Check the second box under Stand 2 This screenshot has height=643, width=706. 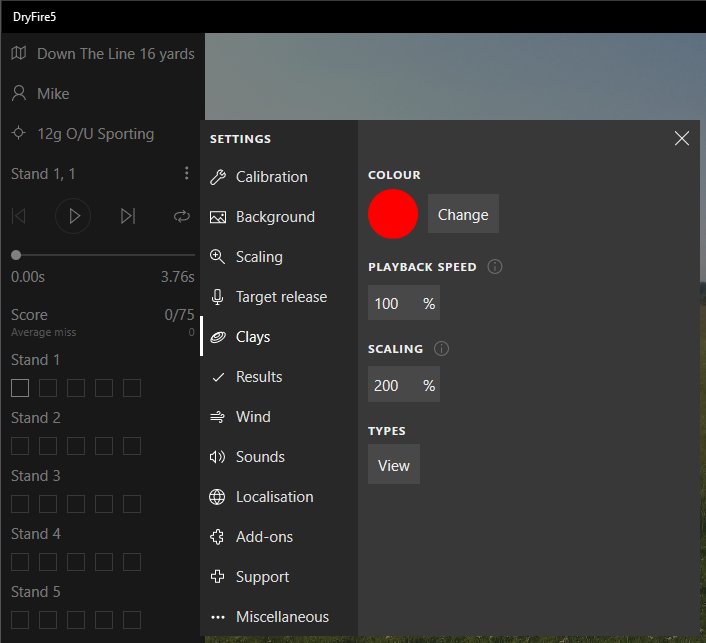[48, 446]
